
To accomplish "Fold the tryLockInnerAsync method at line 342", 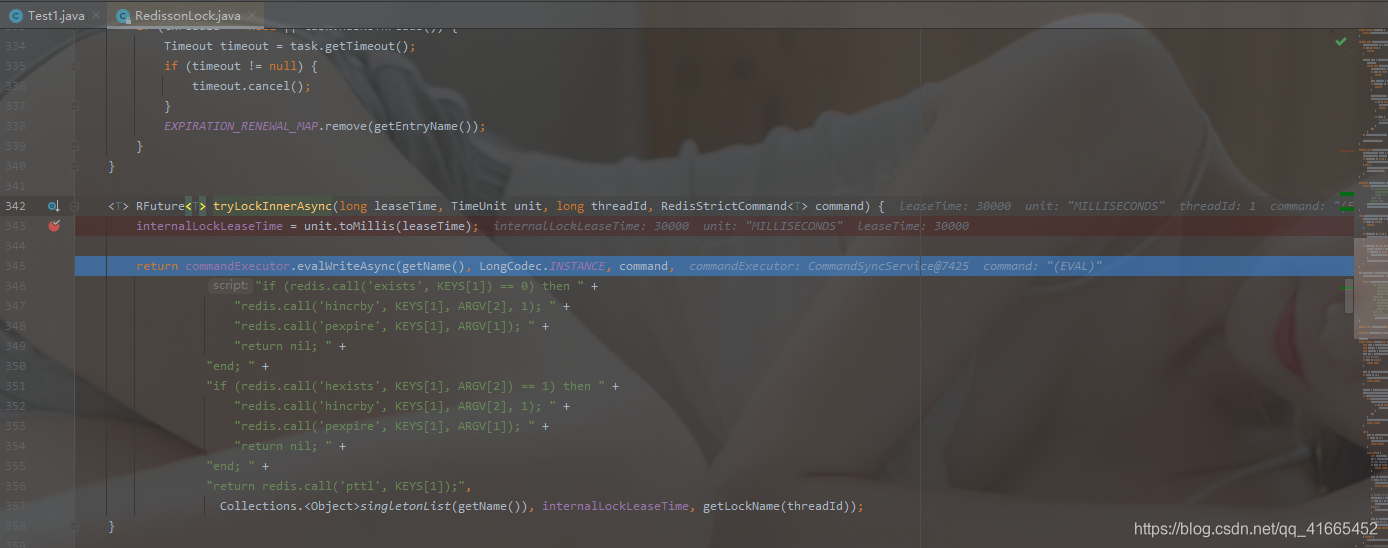I will point(75,206).
